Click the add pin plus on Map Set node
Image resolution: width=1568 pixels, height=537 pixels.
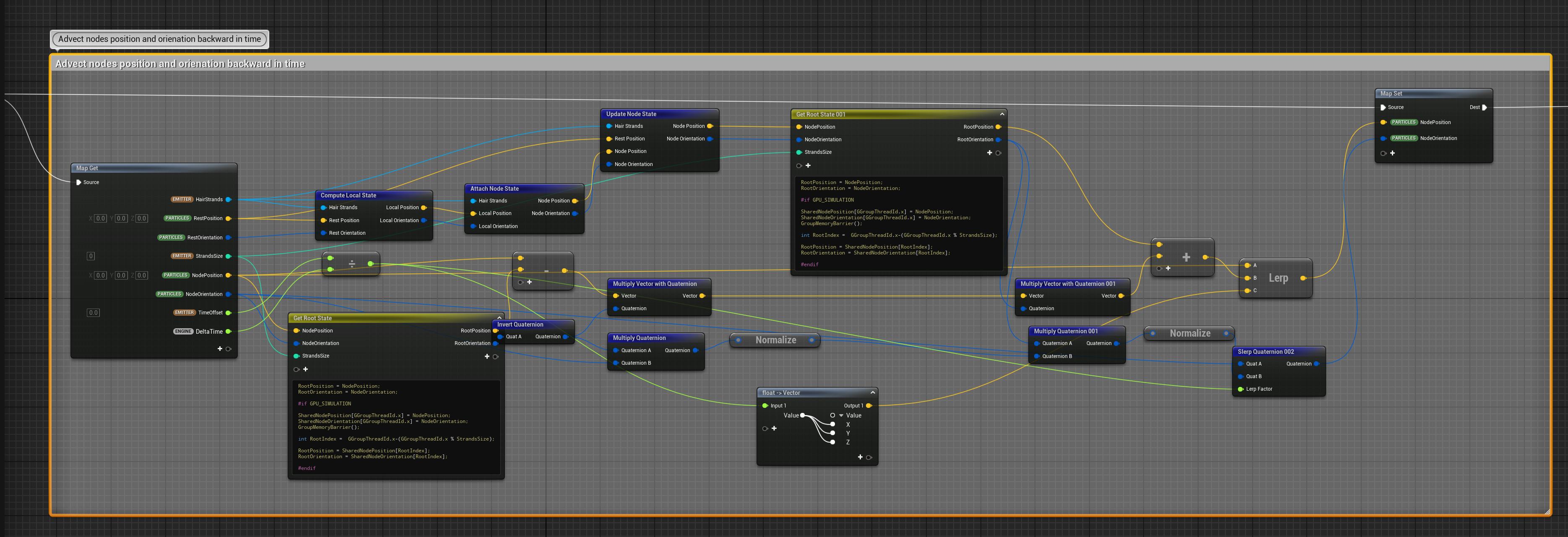[x=1392, y=153]
